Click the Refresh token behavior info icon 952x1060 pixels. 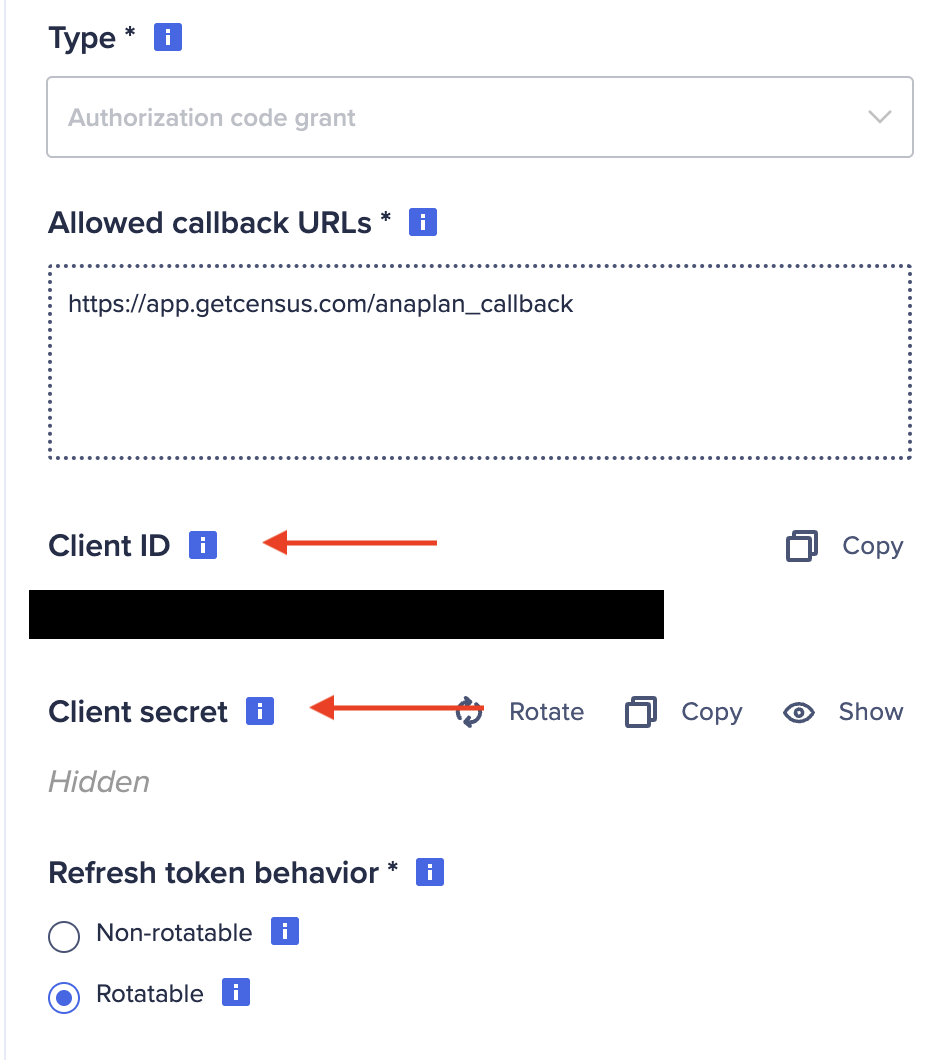click(x=430, y=872)
